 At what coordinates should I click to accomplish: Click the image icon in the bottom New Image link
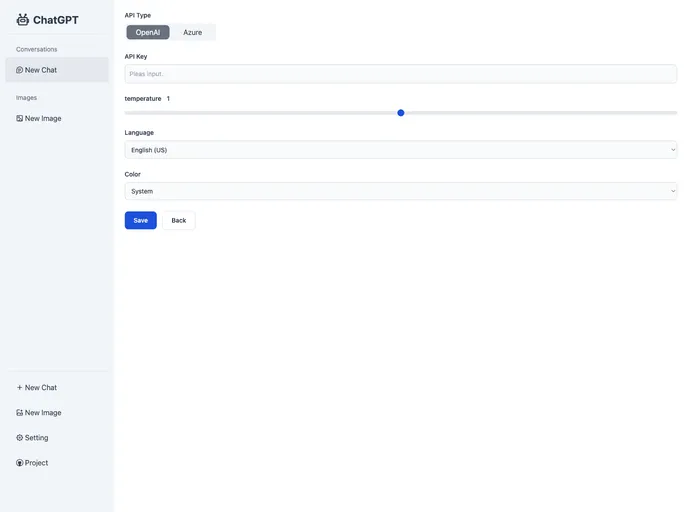[19, 412]
